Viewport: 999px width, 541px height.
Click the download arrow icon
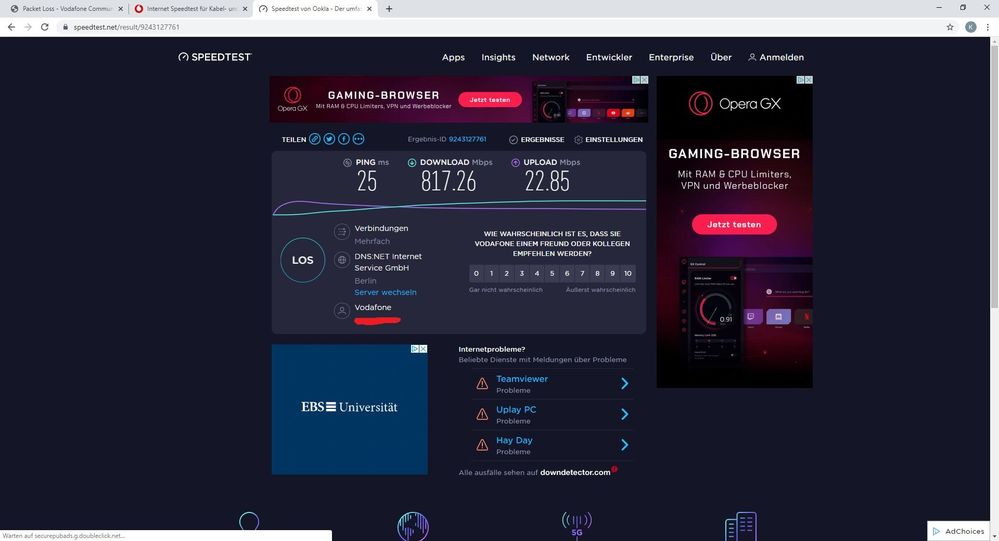pos(412,162)
